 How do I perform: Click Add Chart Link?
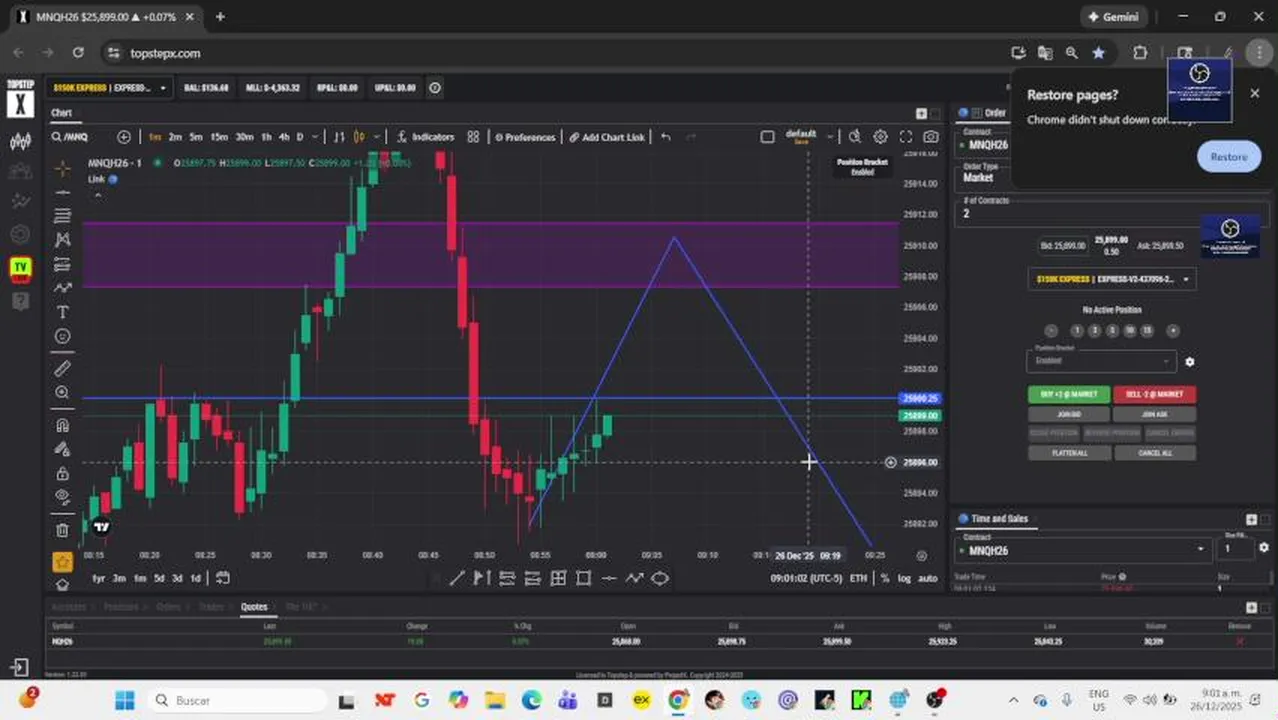click(x=607, y=137)
